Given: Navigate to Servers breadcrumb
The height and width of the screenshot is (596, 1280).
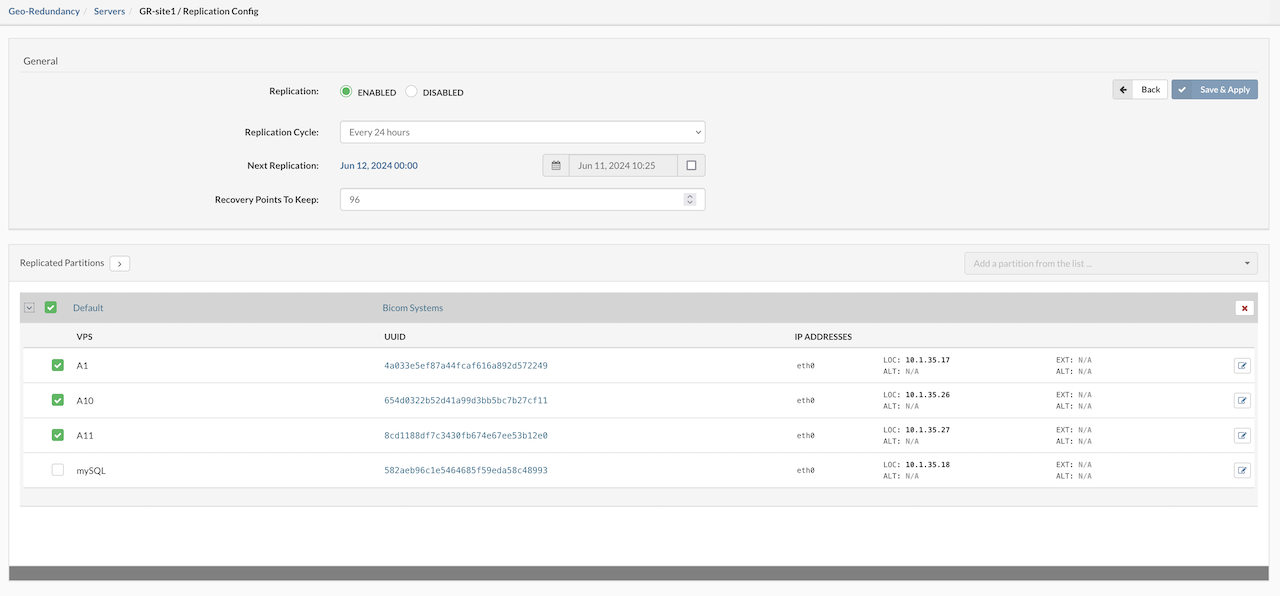Looking at the screenshot, I should point(110,11).
